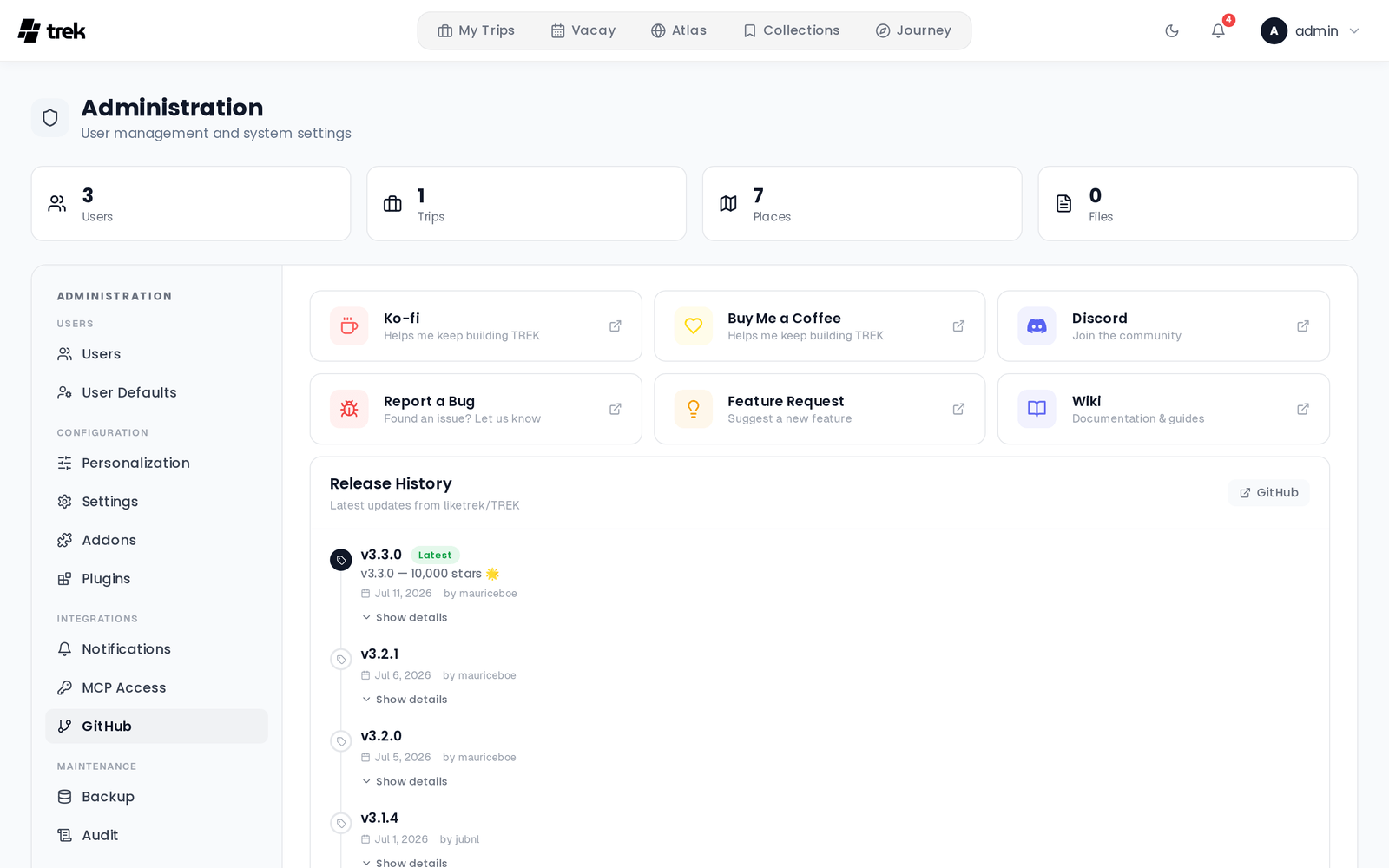The height and width of the screenshot is (868, 1389).
Task: Open Users in sidebar
Action: [156, 354]
